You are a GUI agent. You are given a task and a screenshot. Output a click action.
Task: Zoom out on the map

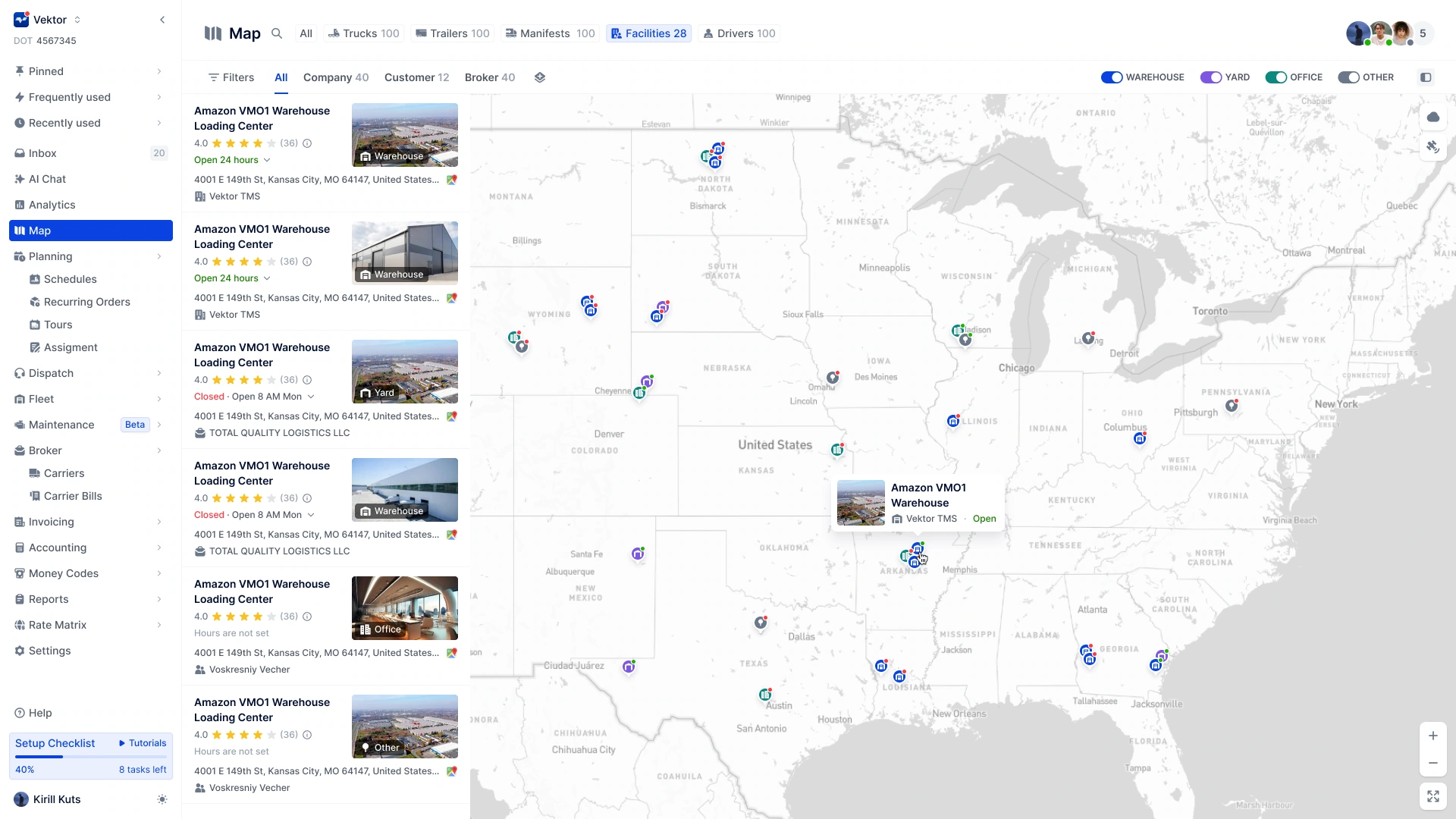(x=1433, y=763)
